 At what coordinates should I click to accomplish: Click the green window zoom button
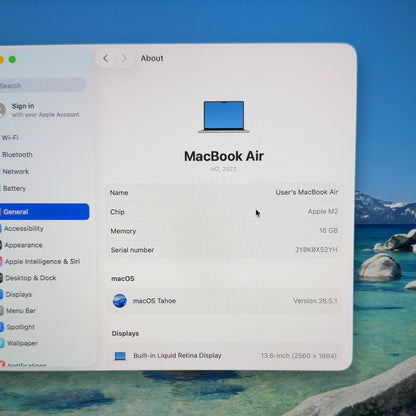(x=12, y=60)
